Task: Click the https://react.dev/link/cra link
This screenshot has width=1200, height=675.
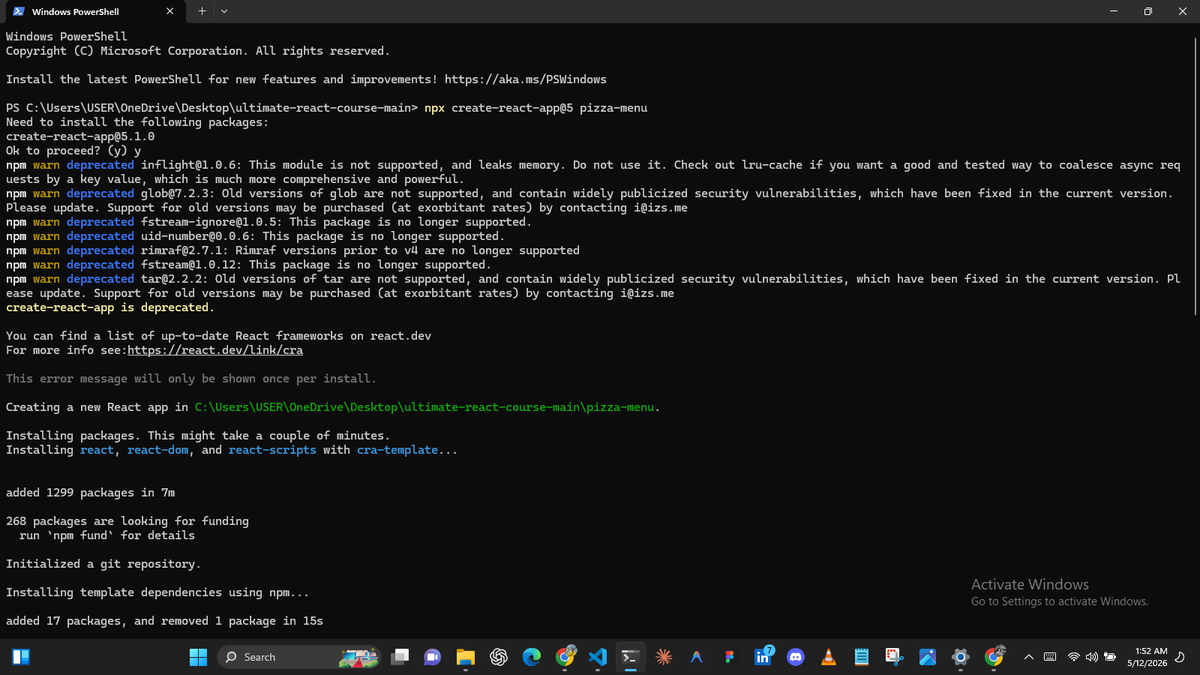Action: point(215,351)
